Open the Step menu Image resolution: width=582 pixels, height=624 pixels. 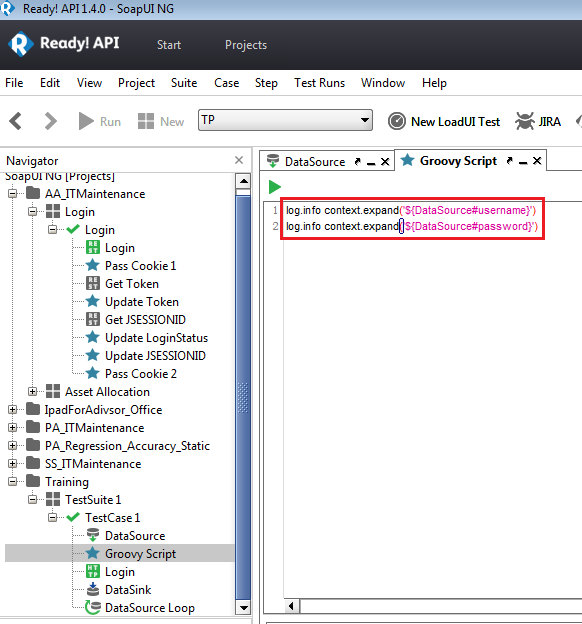266,83
